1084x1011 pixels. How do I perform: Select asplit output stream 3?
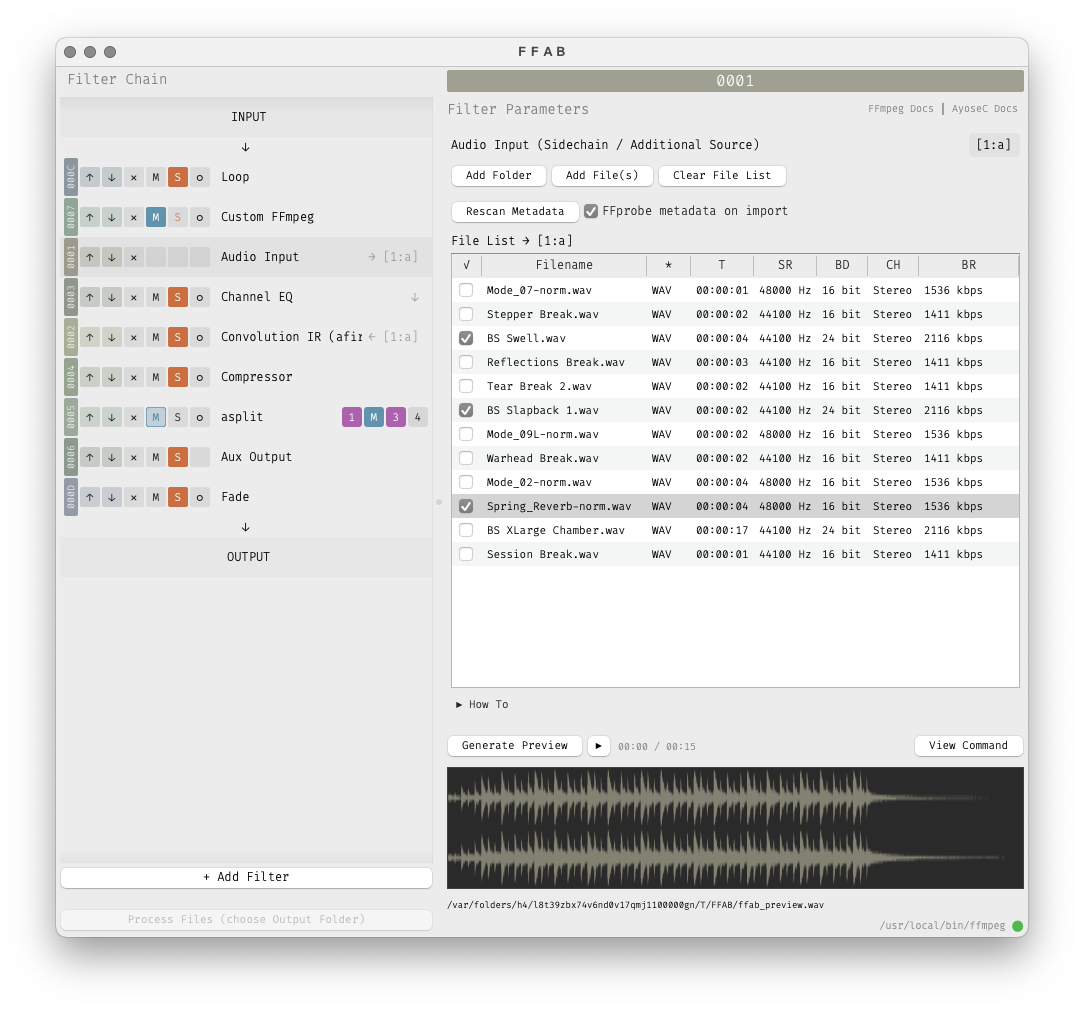[396, 417]
